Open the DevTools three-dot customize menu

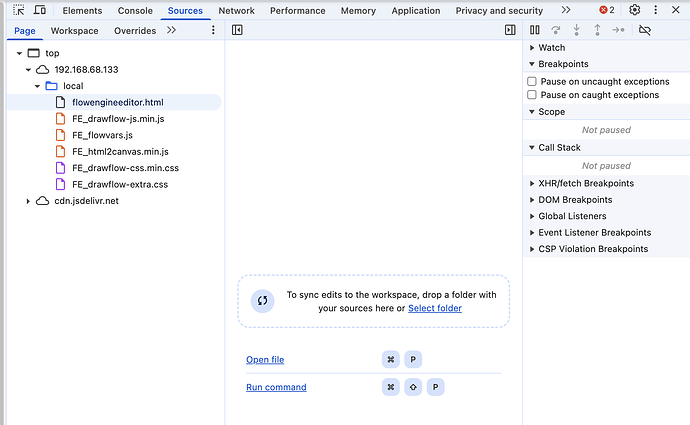point(656,10)
